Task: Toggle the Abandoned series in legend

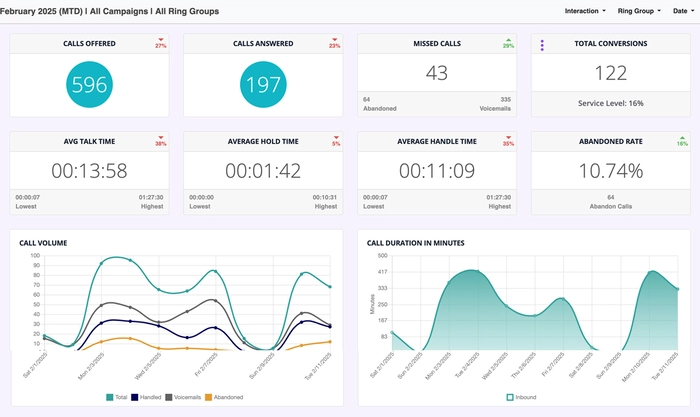Action: [224, 397]
